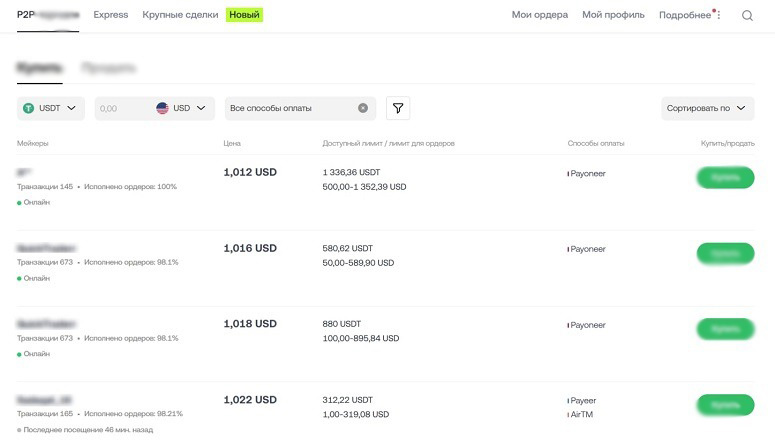Open the Сортировать по dropdown
Viewport: 775px width, 445px height.
[x=707, y=108]
